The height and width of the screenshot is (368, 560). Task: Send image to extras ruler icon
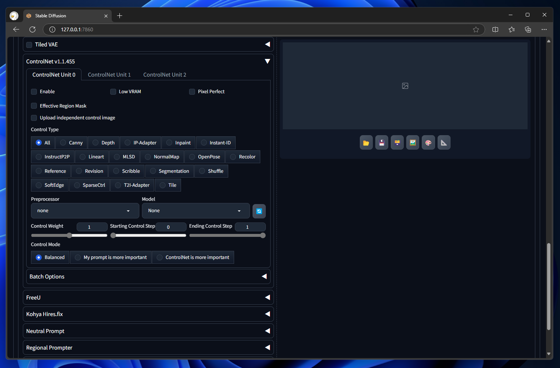[444, 143]
